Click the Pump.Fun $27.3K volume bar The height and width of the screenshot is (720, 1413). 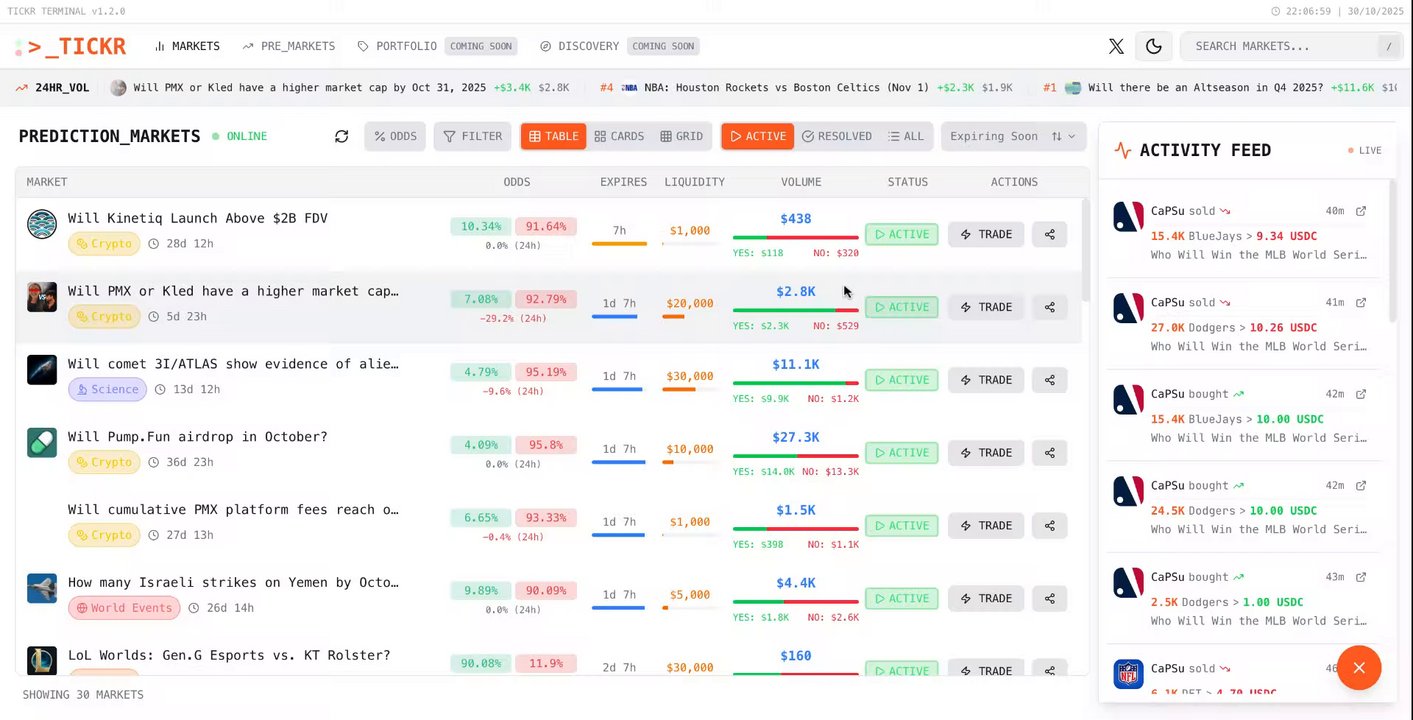796,456
